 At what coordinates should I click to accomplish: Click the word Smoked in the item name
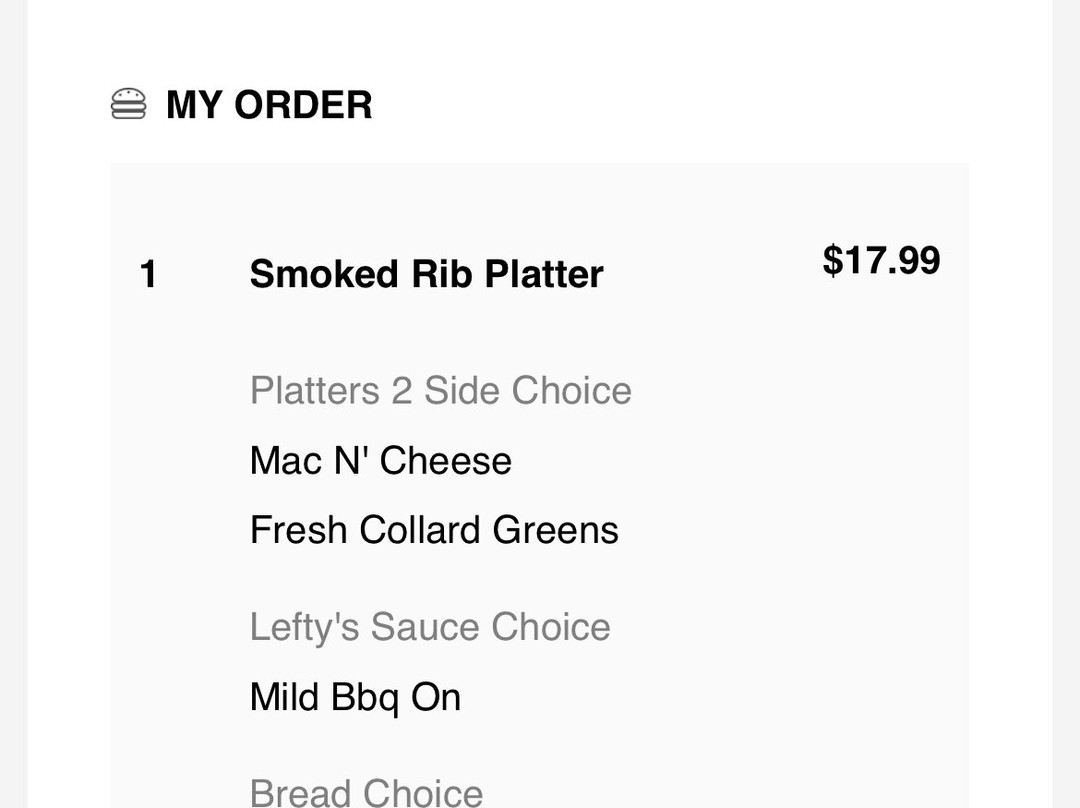309,274
